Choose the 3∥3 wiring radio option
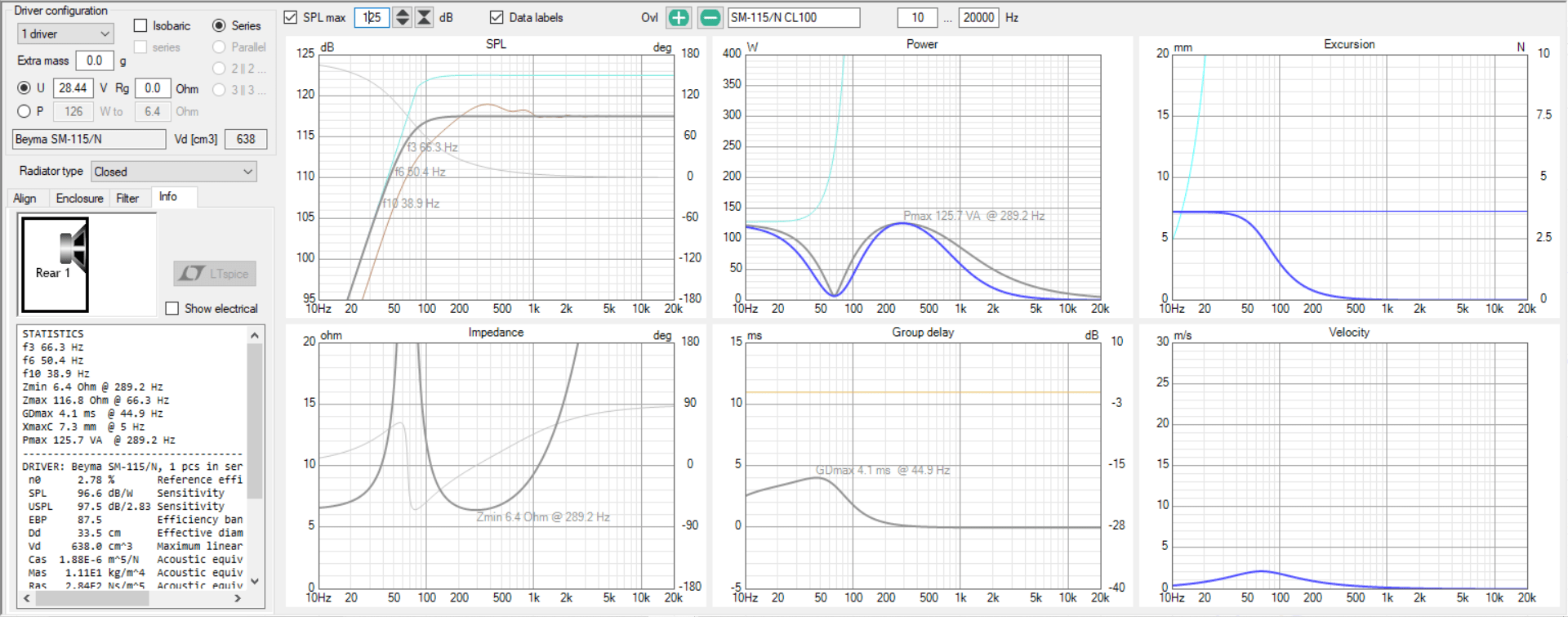1568x617 pixels. [219, 90]
